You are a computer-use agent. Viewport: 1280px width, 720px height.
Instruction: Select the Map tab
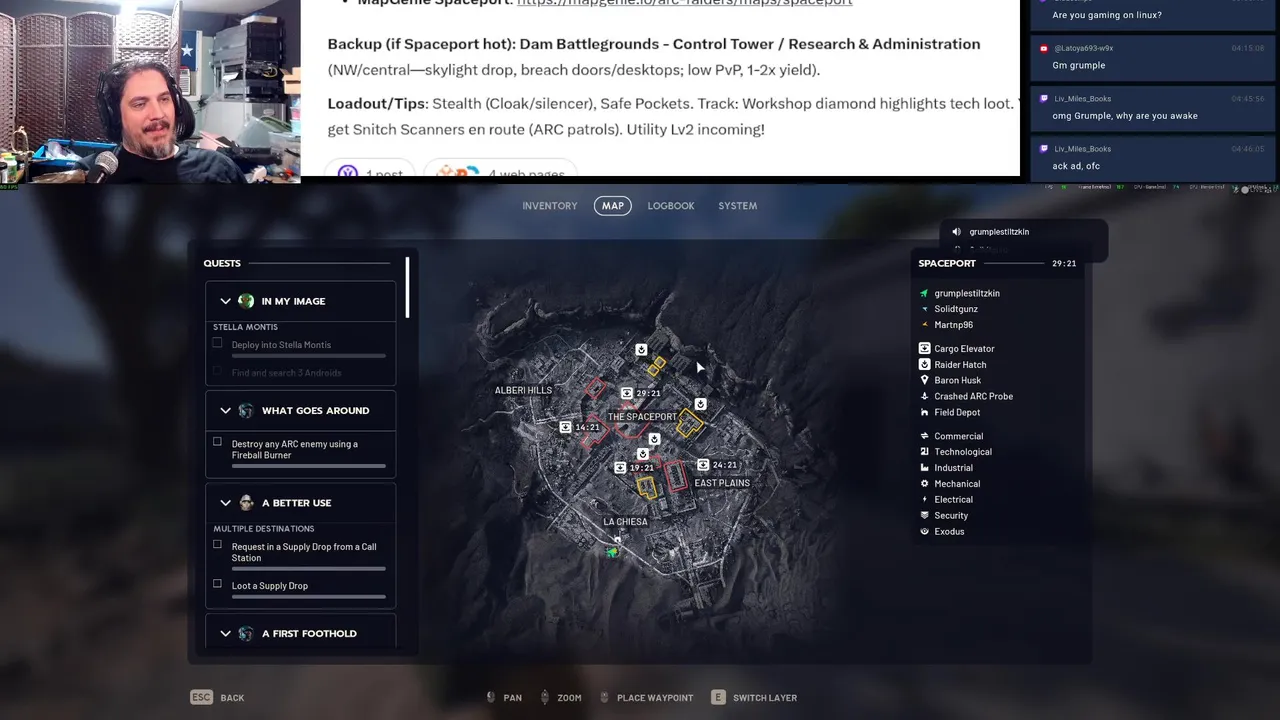click(x=613, y=206)
